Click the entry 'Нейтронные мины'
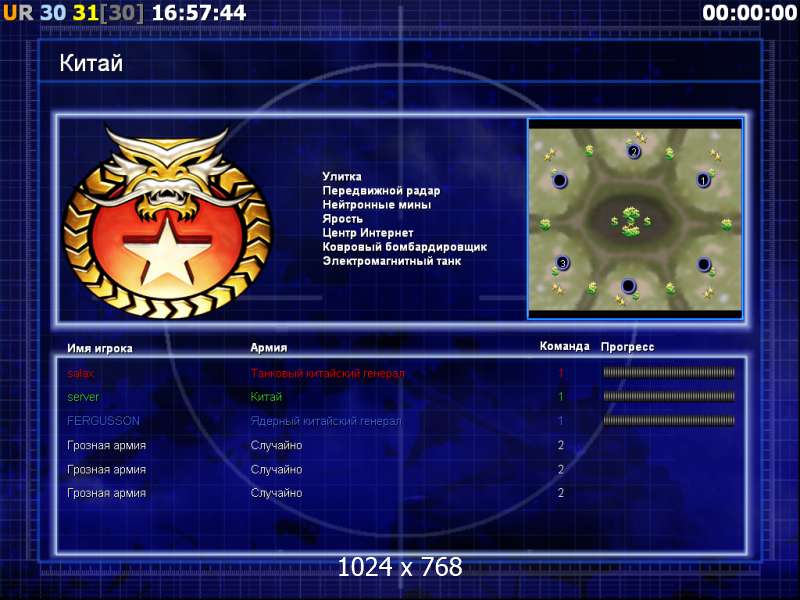 pos(377,205)
